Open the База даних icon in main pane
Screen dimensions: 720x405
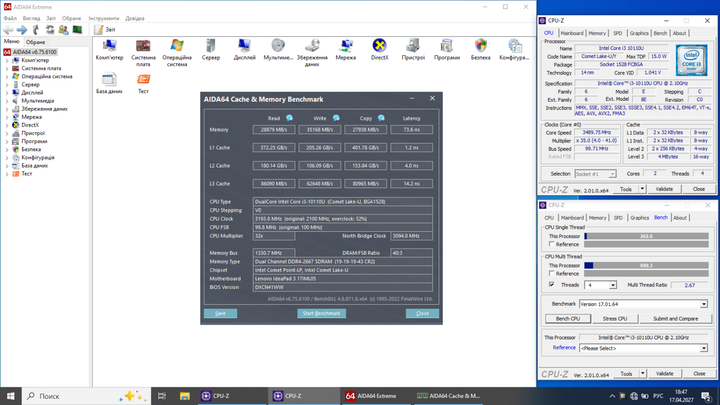[x=109, y=83]
